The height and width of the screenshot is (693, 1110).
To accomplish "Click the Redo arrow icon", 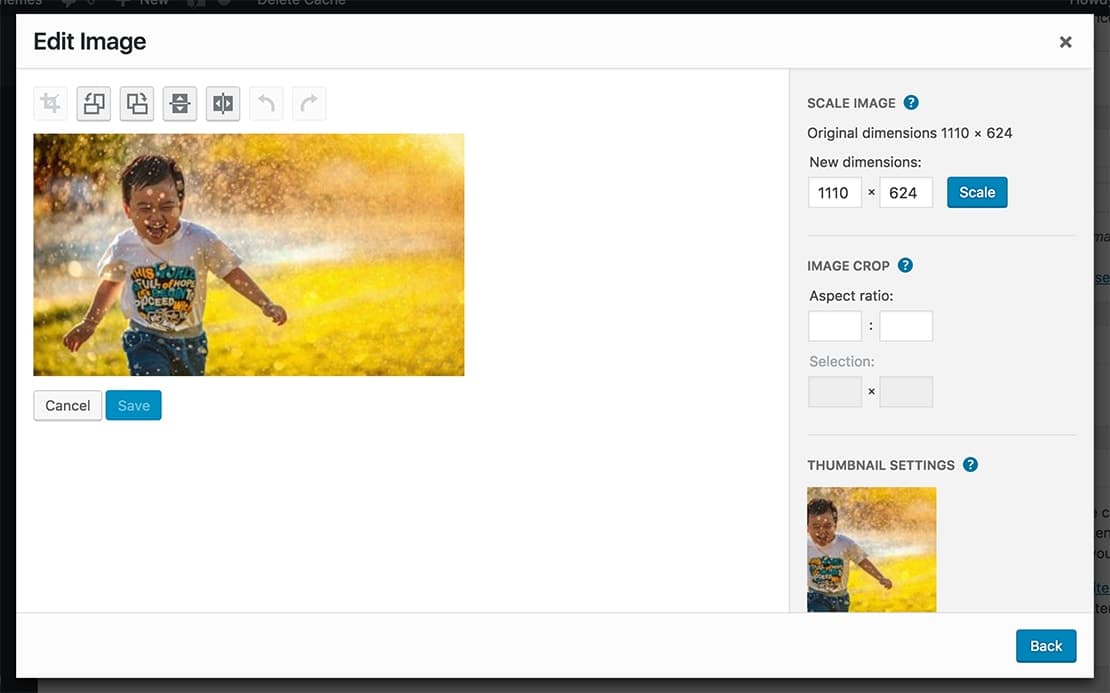I will coord(309,104).
